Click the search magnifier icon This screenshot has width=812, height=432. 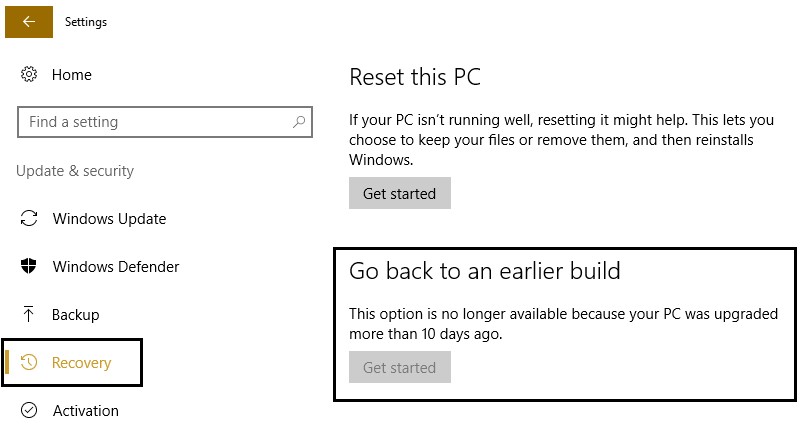(x=298, y=122)
